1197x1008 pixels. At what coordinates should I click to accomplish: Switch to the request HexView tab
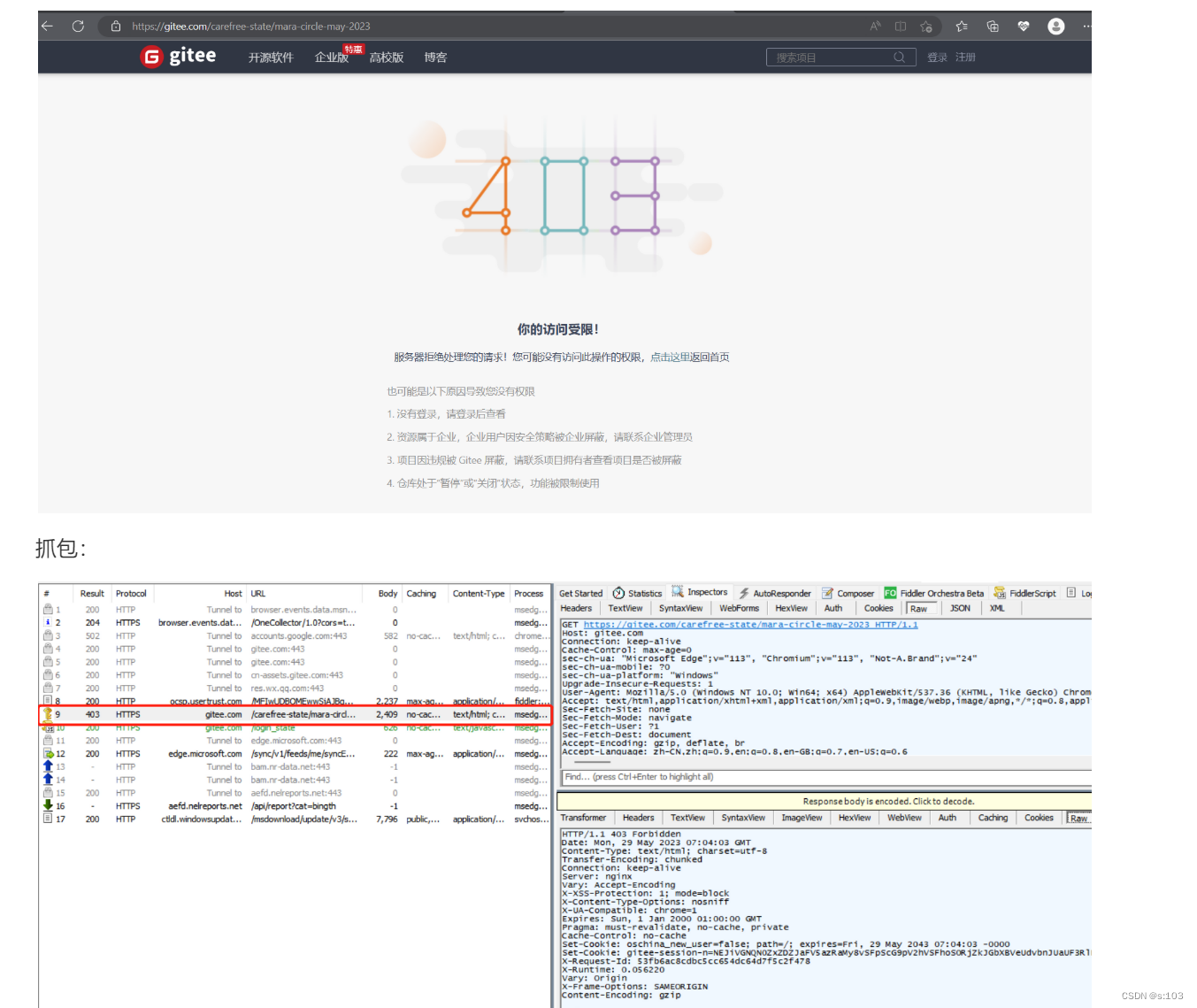(791, 608)
